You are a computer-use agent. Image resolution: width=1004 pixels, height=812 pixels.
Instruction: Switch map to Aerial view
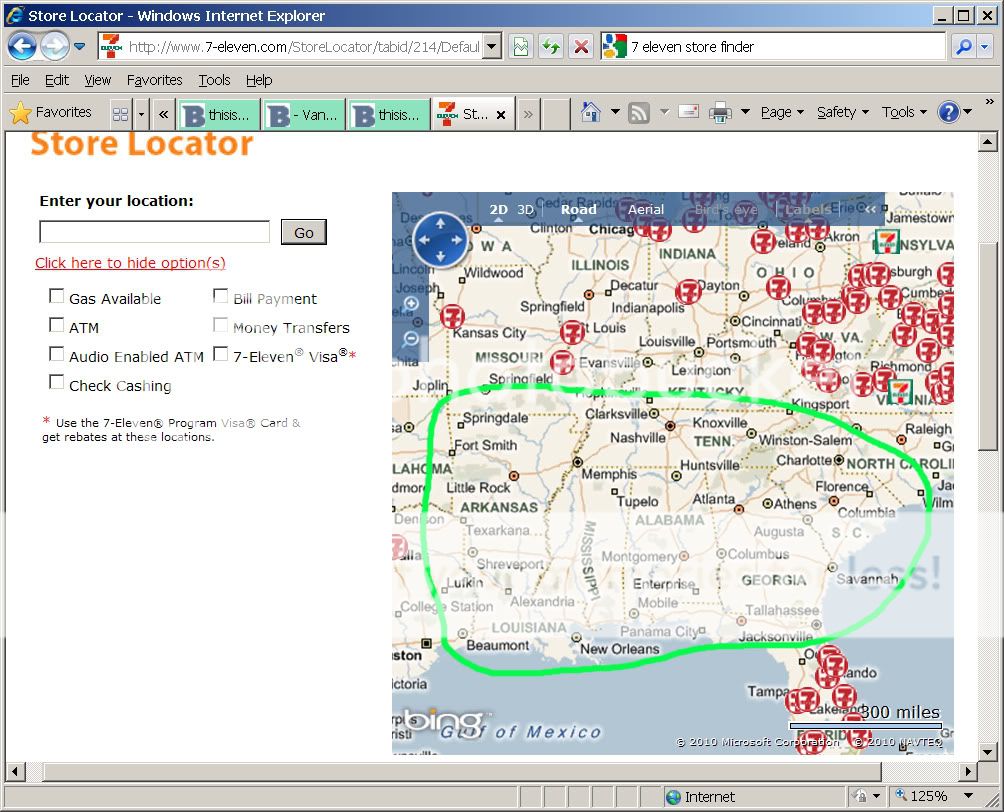coord(645,209)
